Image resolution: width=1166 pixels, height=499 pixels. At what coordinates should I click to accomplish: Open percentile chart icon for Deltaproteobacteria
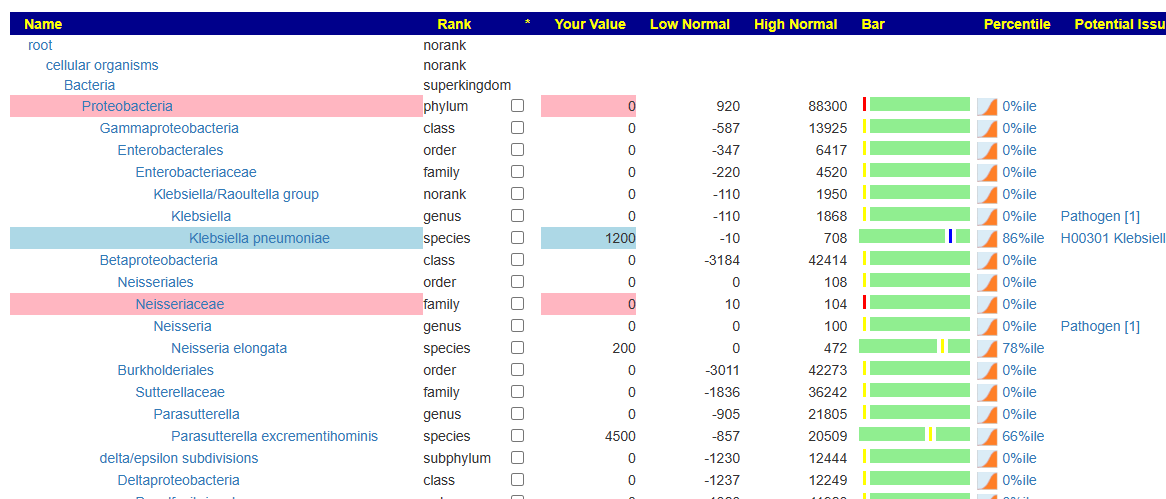[987, 480]
